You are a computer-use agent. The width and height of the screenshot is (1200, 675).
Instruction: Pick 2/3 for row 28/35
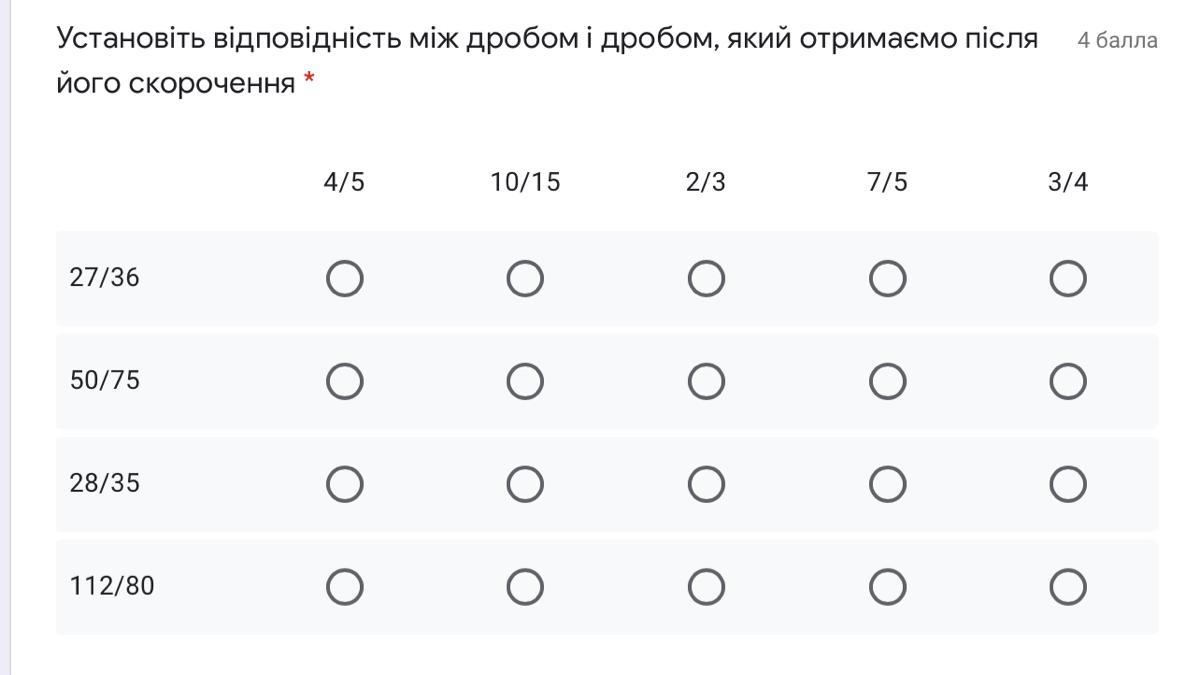coord(706,485)
